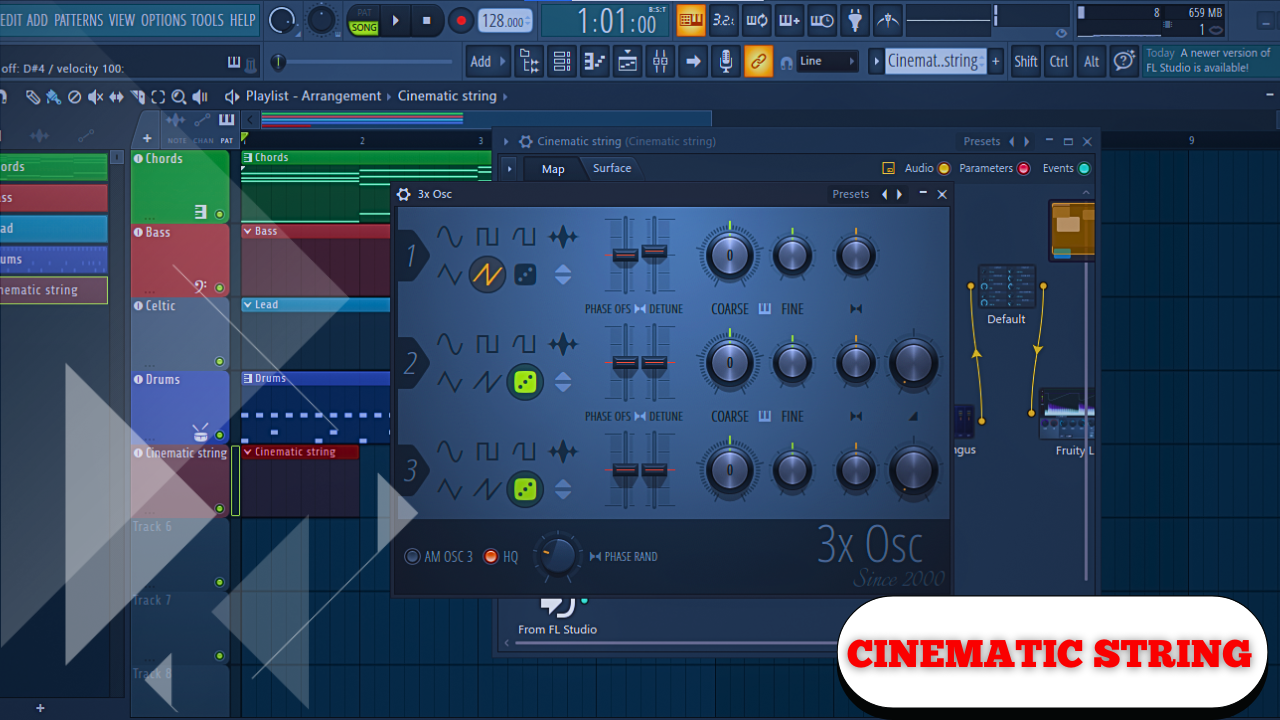Select sine waveform for oscillator 1
Screen dimensions: 1280x720
click(449, 237)
